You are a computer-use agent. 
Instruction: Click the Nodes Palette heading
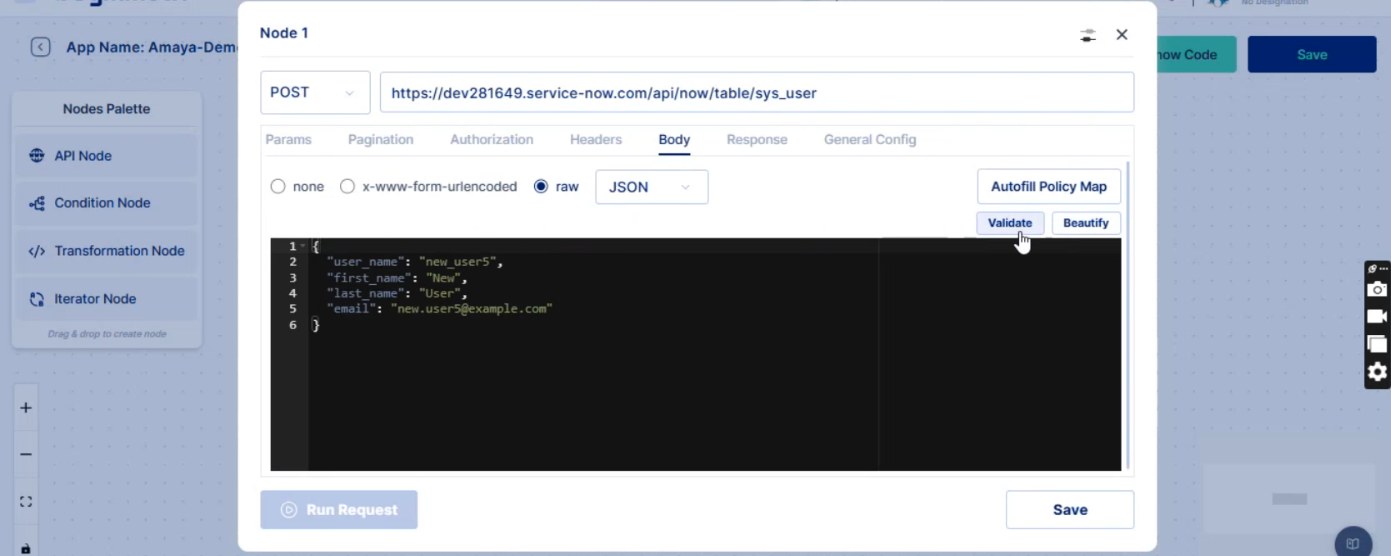tap(106, 109)
